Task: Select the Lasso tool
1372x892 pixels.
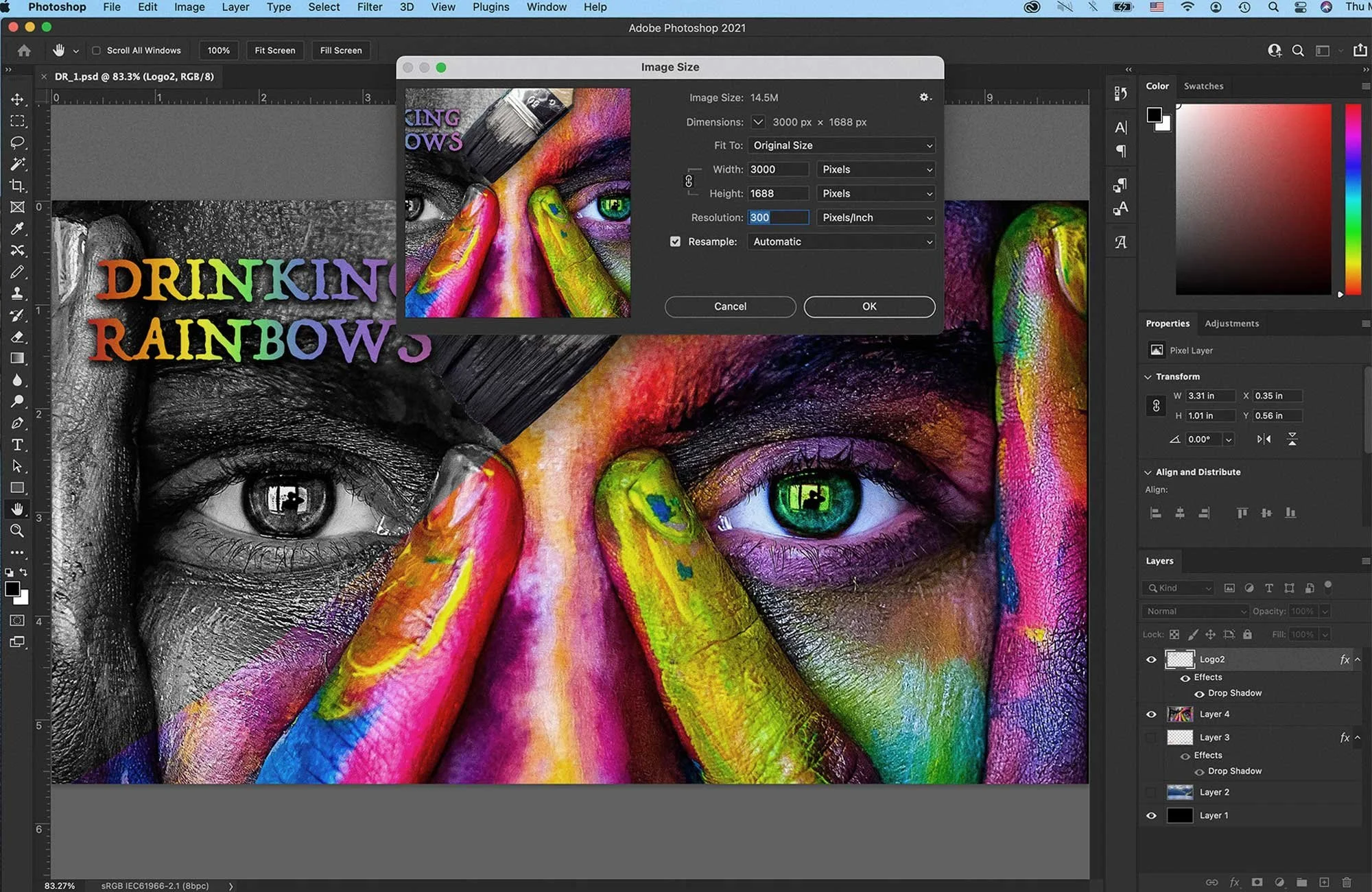Action: point(17,143)
